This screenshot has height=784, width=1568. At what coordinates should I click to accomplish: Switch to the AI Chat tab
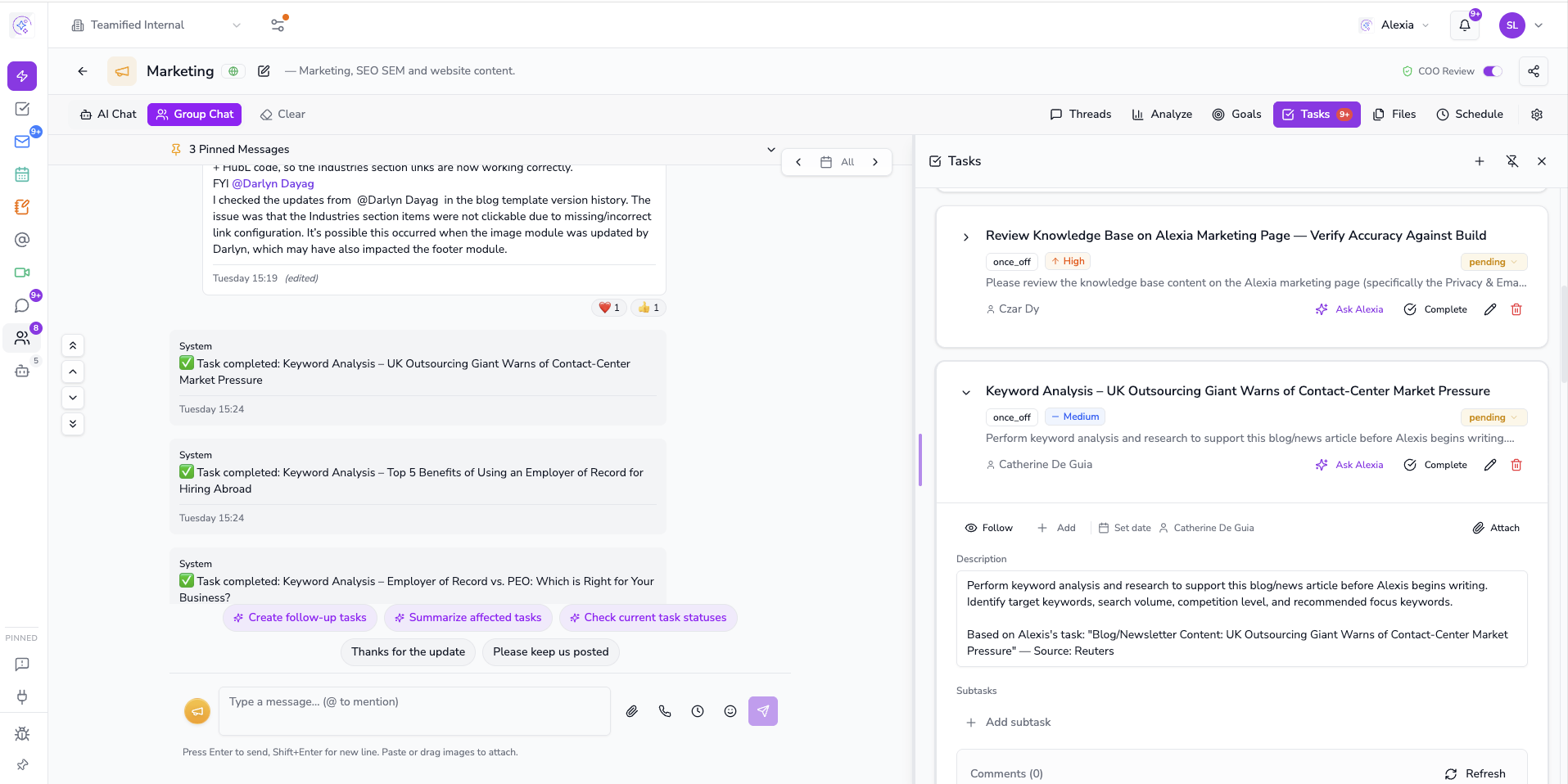tap(108, 115)
